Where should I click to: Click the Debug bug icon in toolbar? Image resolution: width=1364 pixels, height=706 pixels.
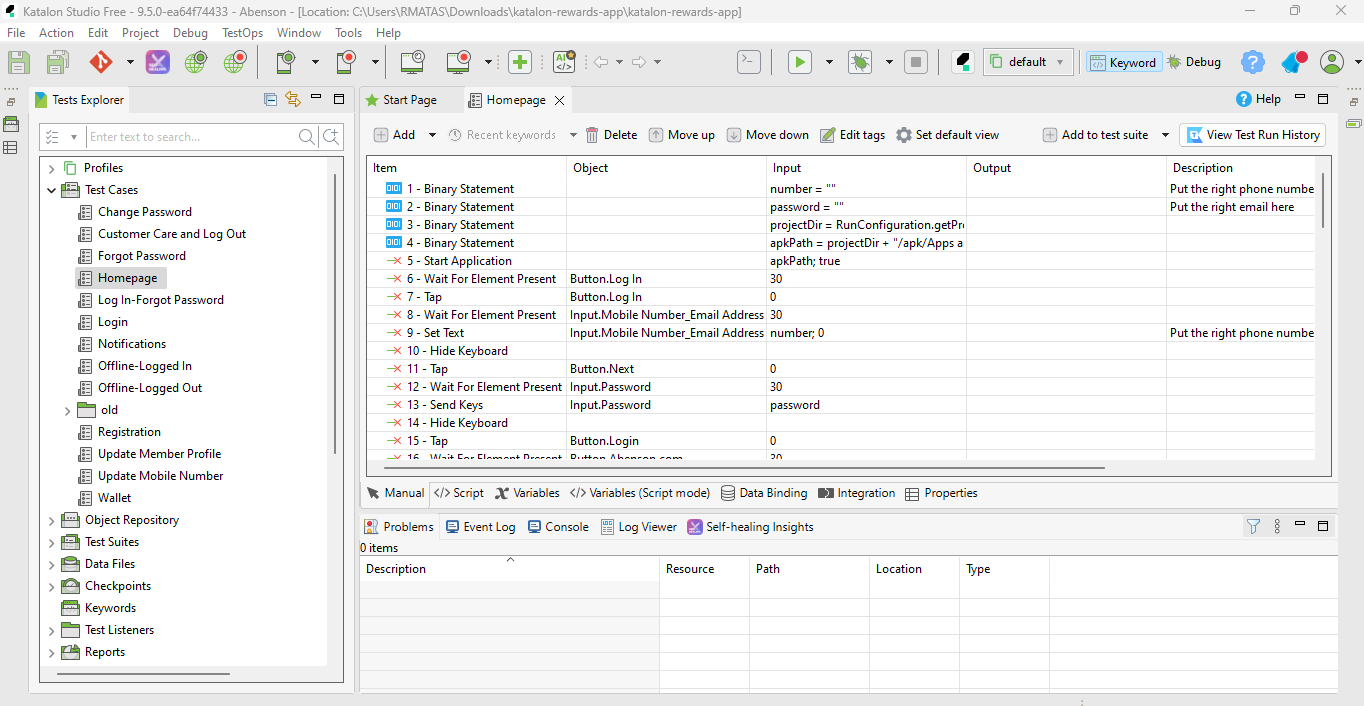coord(859,62)
